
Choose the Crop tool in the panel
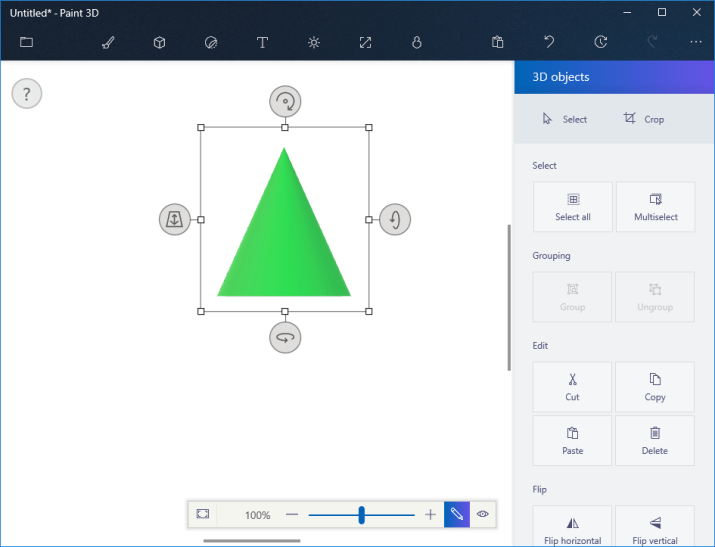[643, 119]
